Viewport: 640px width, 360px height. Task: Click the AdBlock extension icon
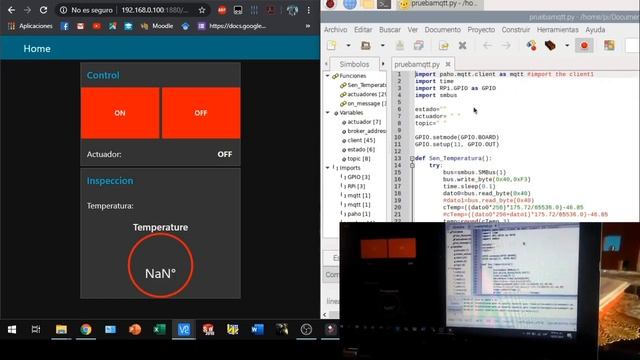222,10
